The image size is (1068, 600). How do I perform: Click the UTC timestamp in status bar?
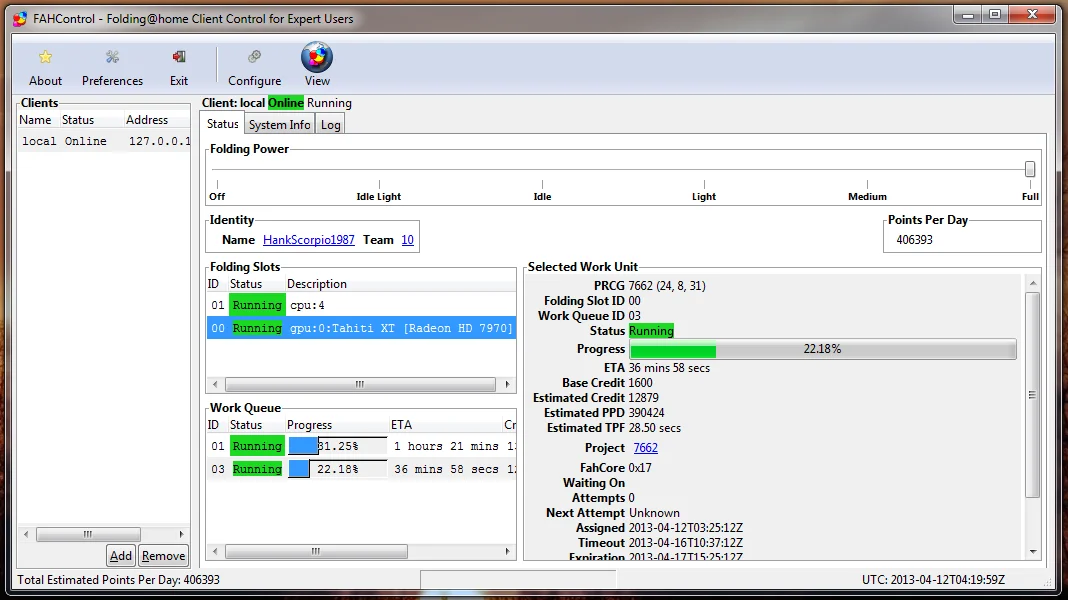933,580
